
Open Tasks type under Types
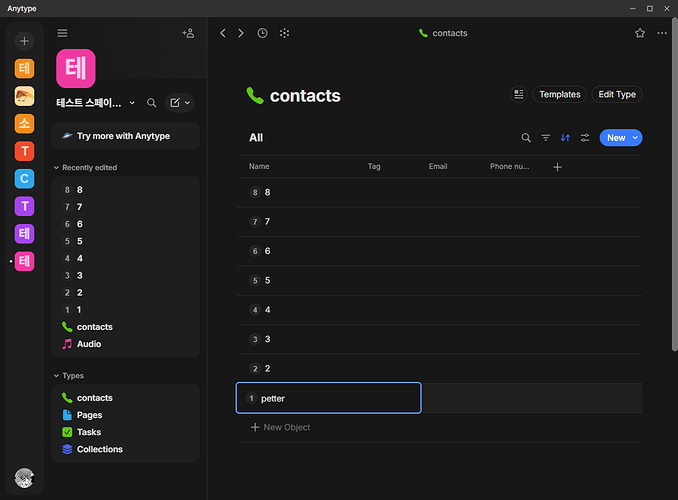125,432
